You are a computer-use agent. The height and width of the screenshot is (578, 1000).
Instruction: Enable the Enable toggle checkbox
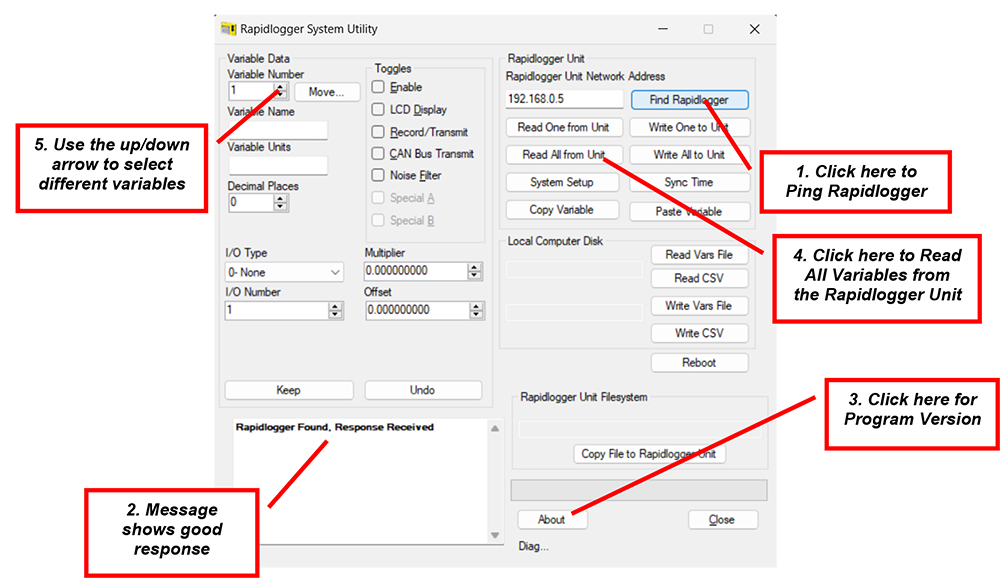coord(378,87)
